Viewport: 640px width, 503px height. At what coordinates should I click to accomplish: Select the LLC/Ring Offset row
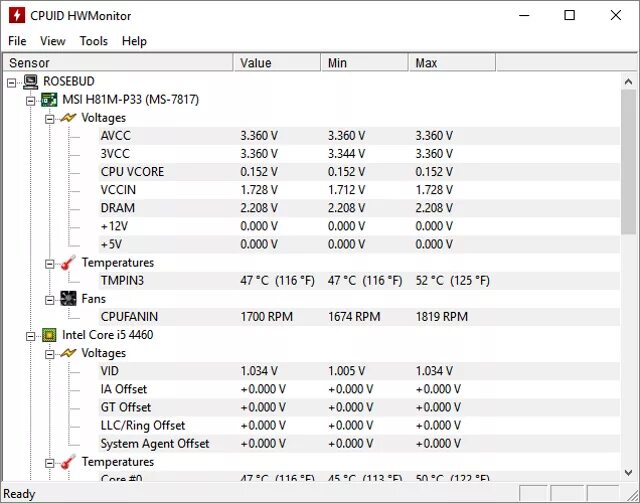tap(359, 425)
